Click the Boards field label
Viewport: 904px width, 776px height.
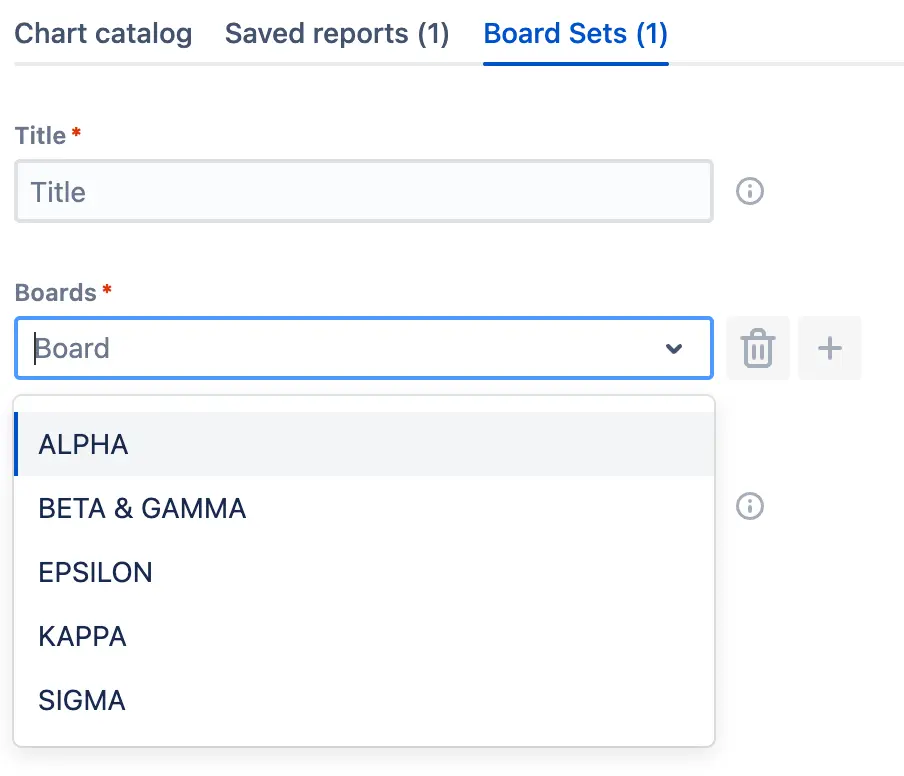(x=55, y=293)
